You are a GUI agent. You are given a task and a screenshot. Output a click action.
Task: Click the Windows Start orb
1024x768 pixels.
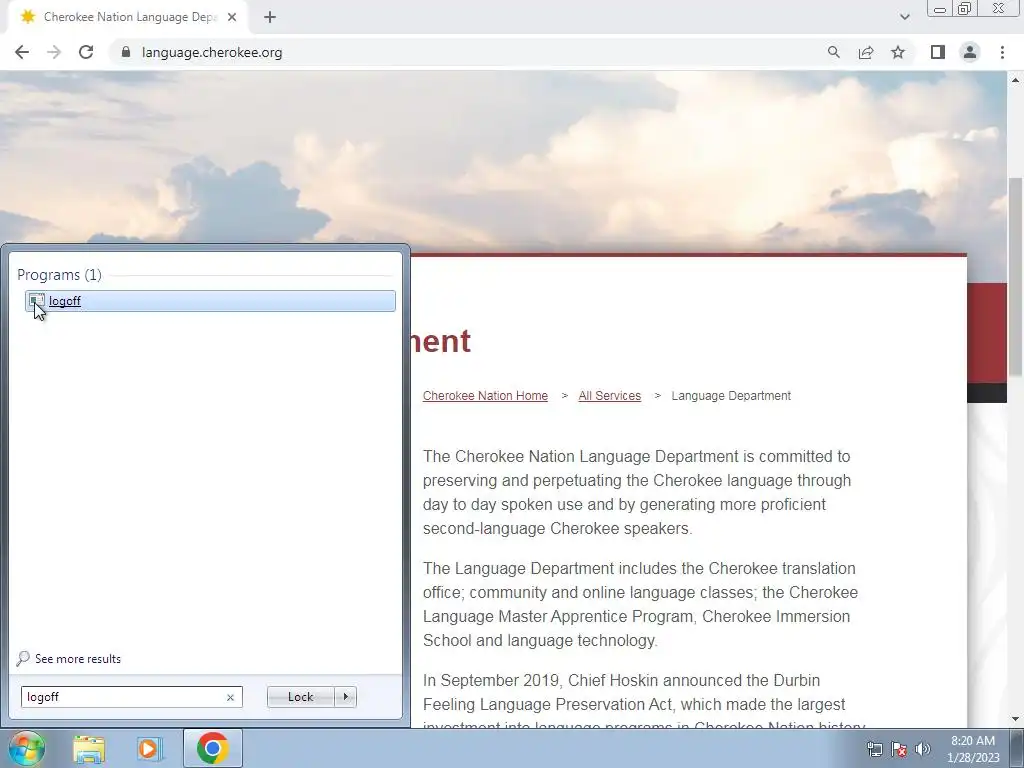26,748
